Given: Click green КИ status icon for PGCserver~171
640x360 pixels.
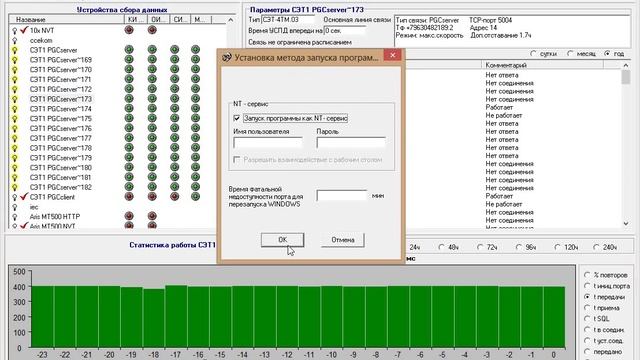Looking at the screenshot, I should (x=129, y=79).
